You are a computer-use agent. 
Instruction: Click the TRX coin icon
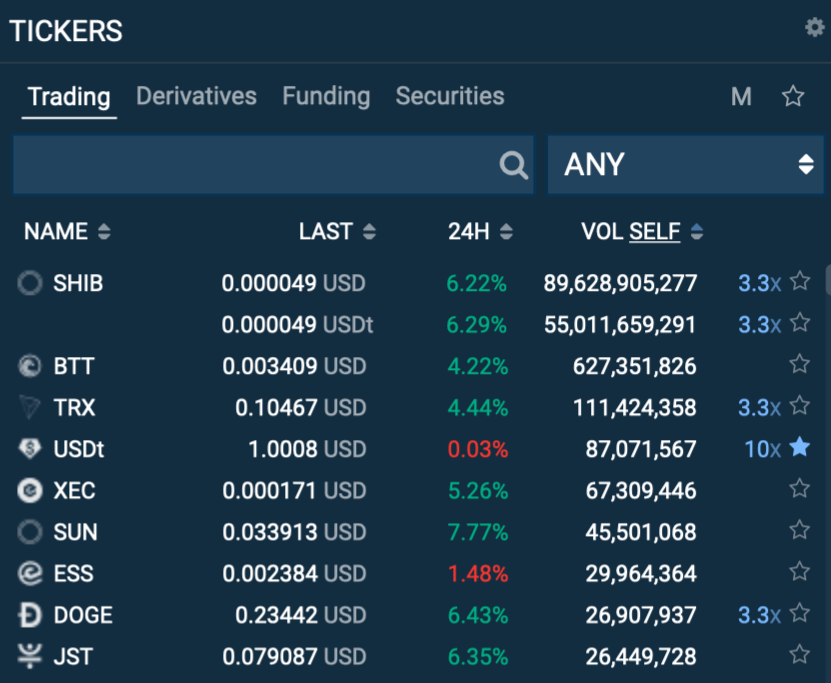(30, 407)
